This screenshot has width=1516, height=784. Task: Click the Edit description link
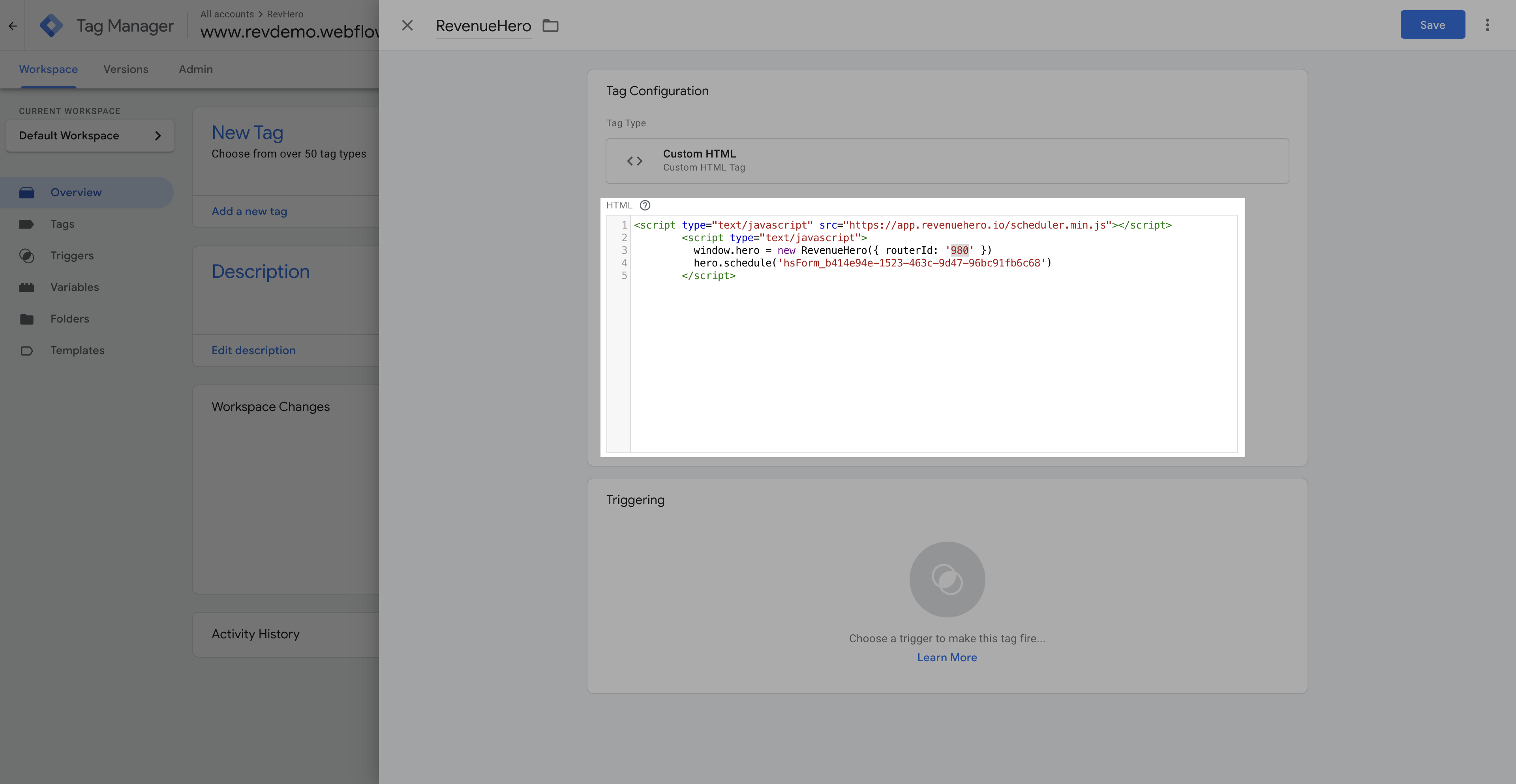point(253,350)
